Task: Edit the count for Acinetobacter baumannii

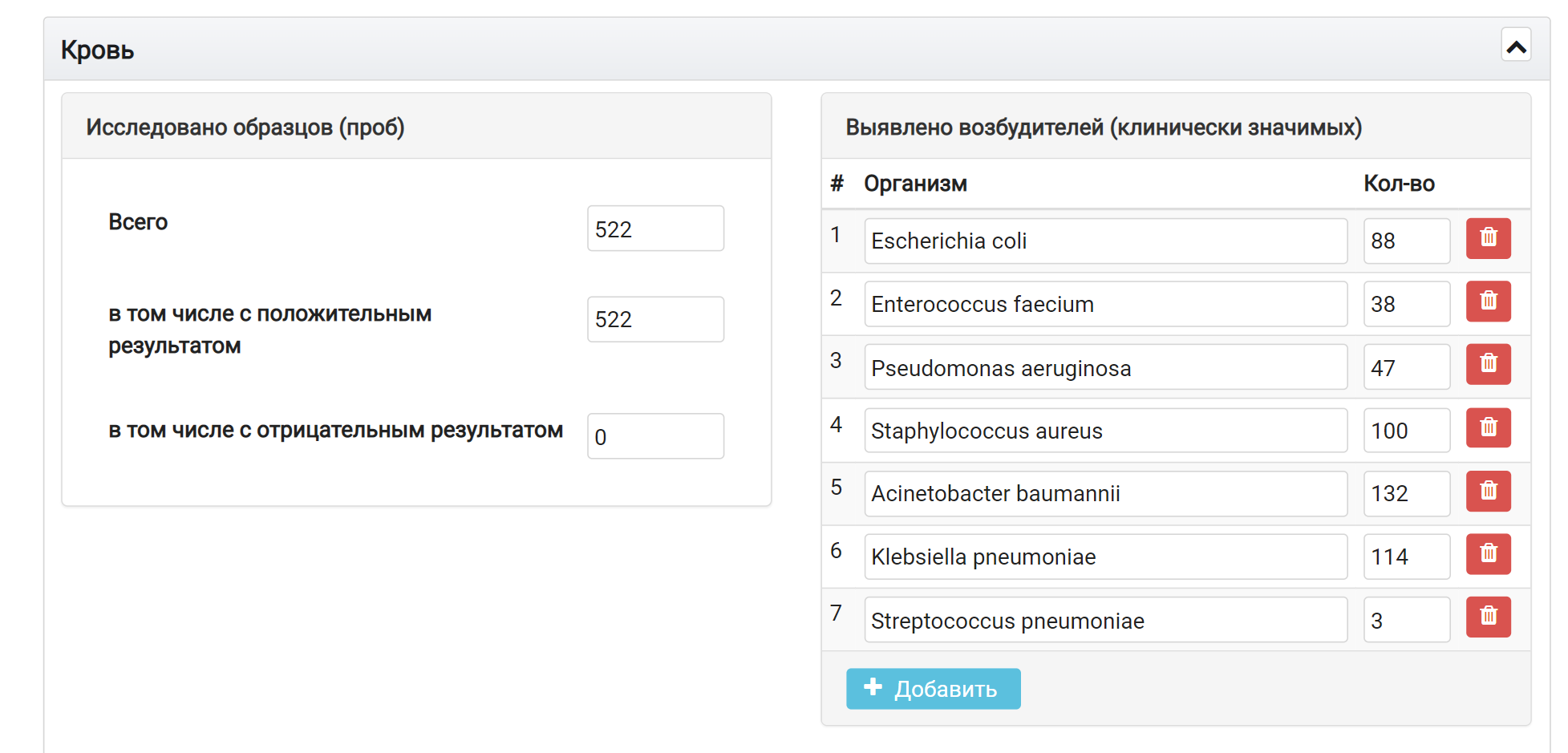Action: click(x=1407, y=493)
